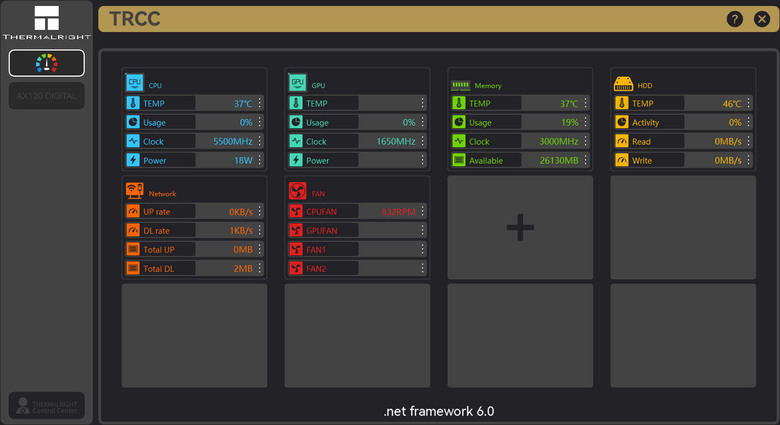The height and width of the screenshot is (425, 780).
Task: Close the TRCC window
Action: pyautogui.click(x=762, y=19)
